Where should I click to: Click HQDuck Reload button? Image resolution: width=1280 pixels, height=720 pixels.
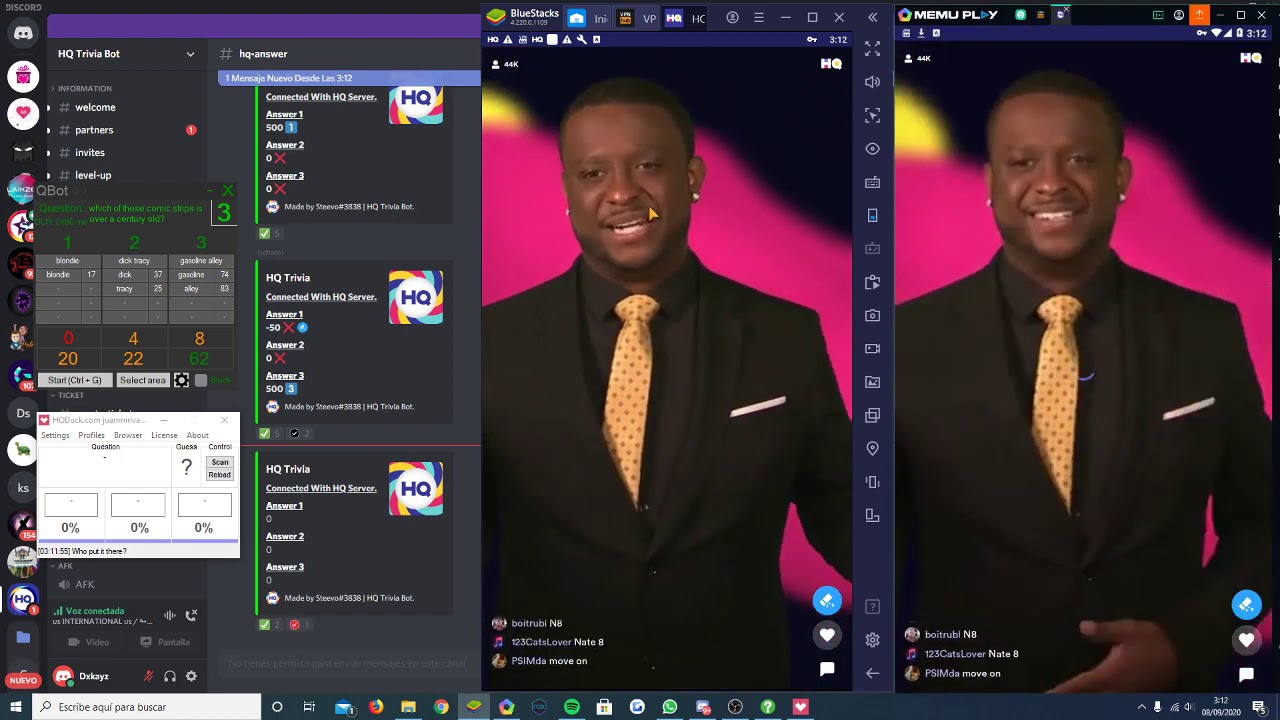click(x=220, y=475)
